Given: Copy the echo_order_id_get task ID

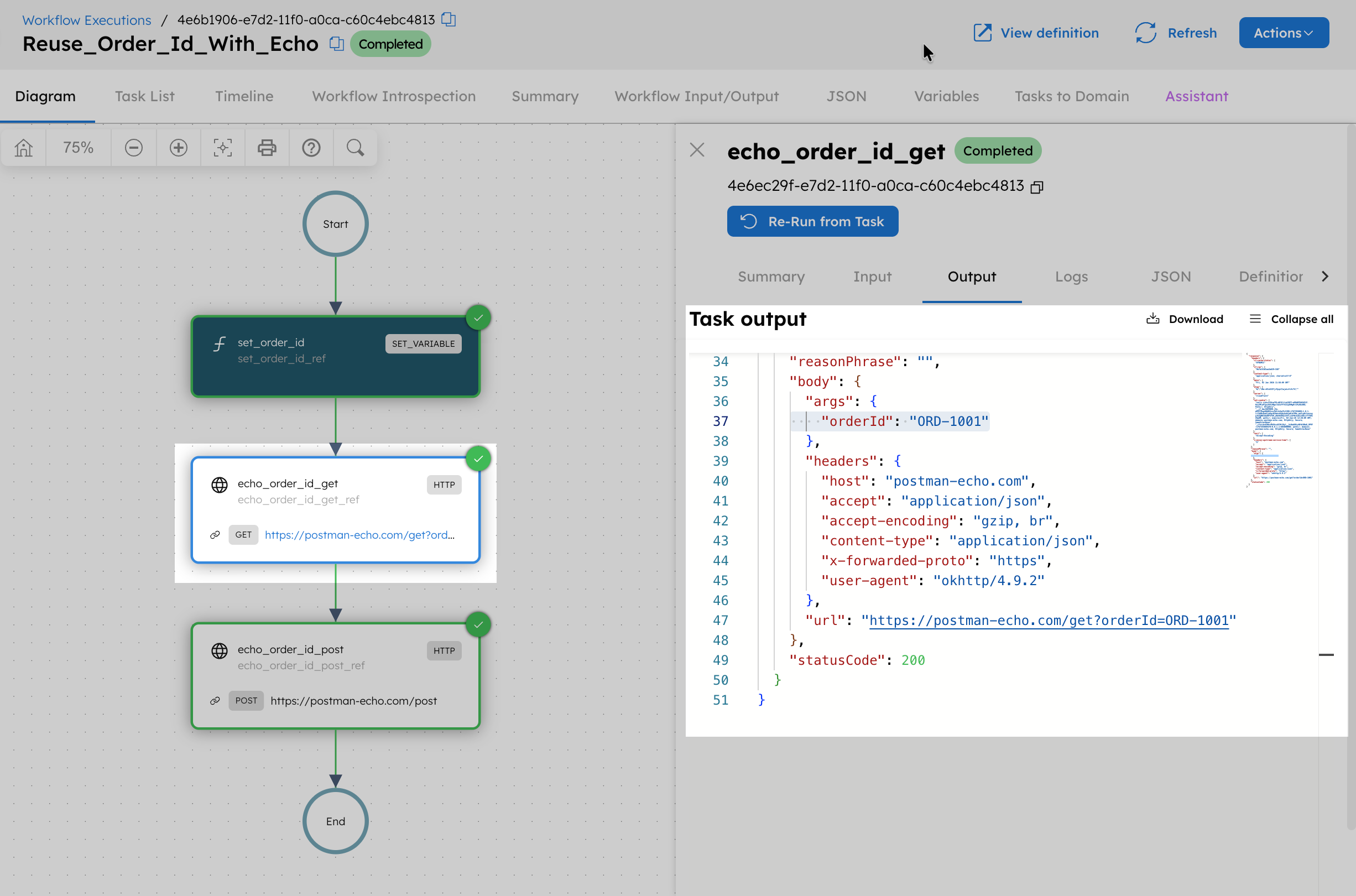Looking at the screenshot, I should (x=1037, y=186).
